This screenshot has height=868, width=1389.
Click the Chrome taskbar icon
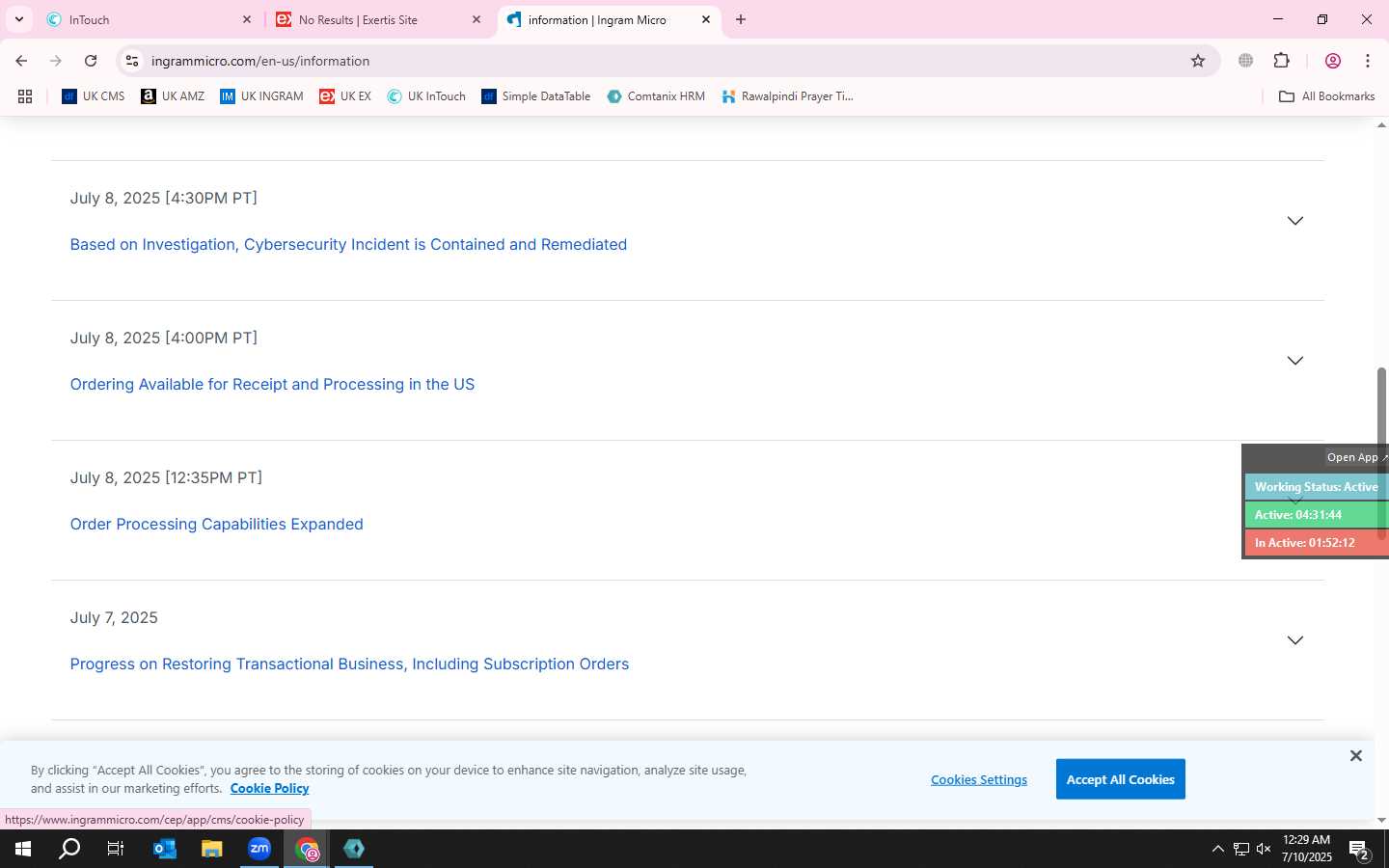[307, 849]
